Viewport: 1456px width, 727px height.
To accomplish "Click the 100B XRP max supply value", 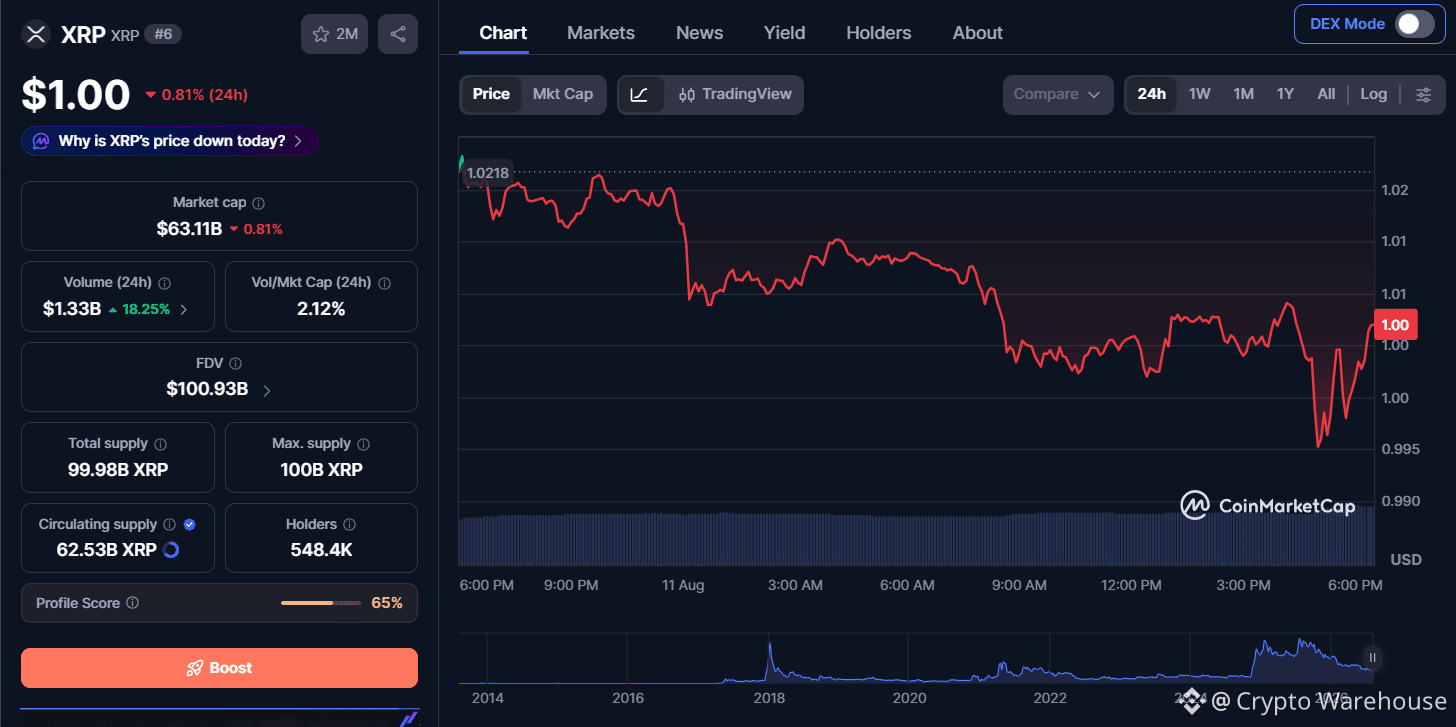I will [321, 469].
